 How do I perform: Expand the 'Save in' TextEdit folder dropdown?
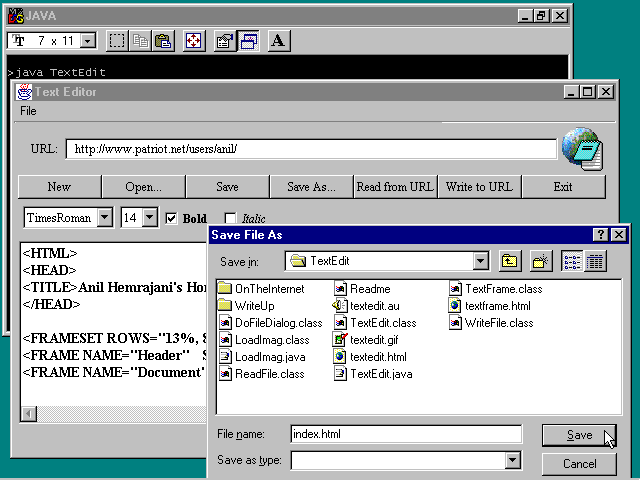(x=481, y=262)
